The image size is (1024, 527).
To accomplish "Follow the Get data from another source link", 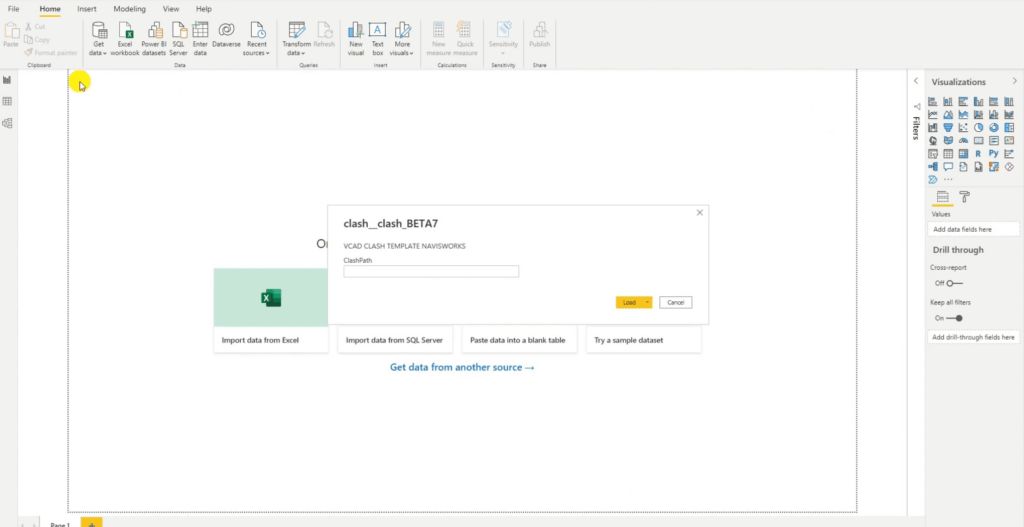I will [x=462, y=368].
